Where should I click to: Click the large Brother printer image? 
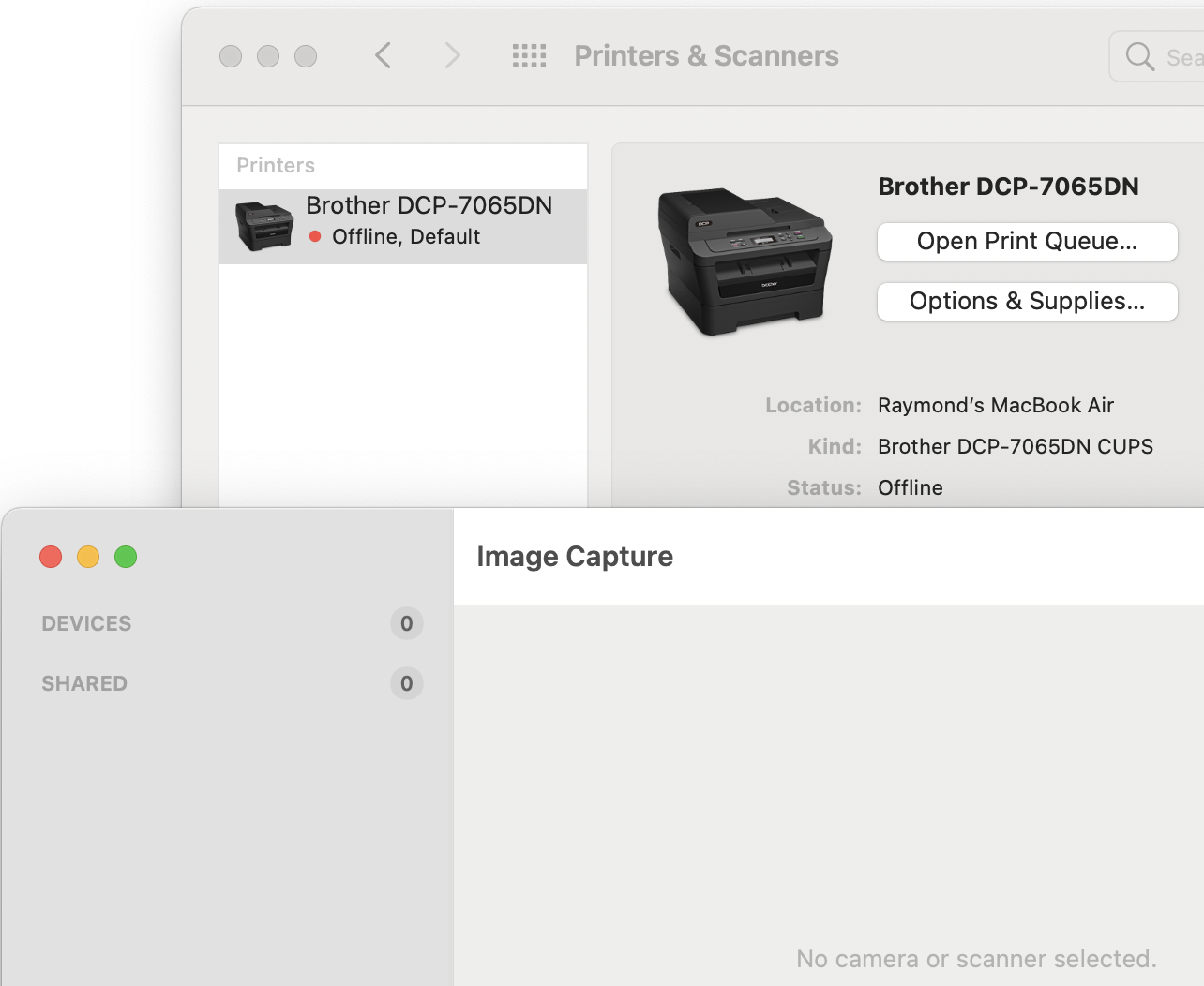click(x=745, y=261)
